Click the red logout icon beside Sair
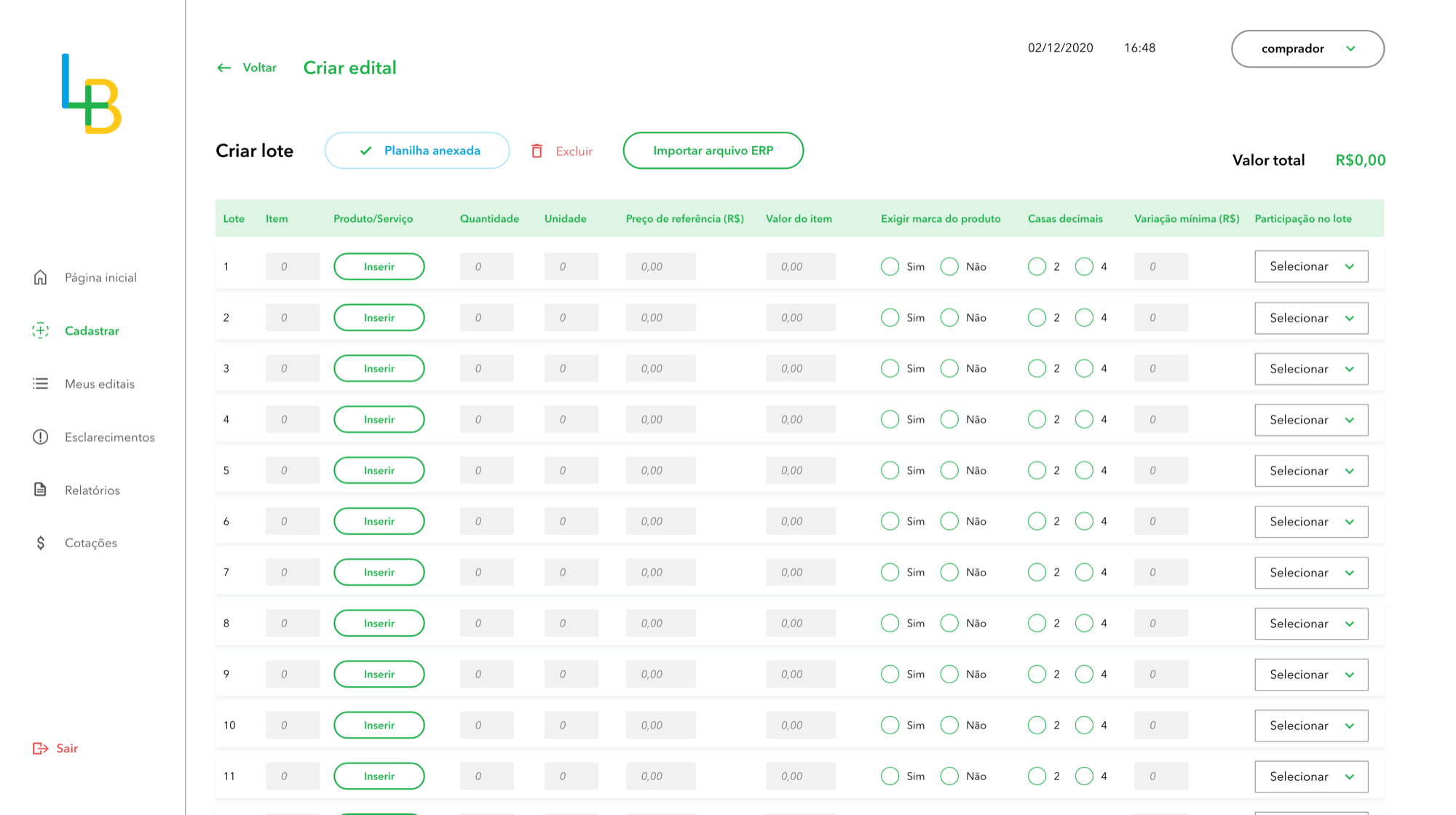1456x815 pixels. (x=41, y=748)
